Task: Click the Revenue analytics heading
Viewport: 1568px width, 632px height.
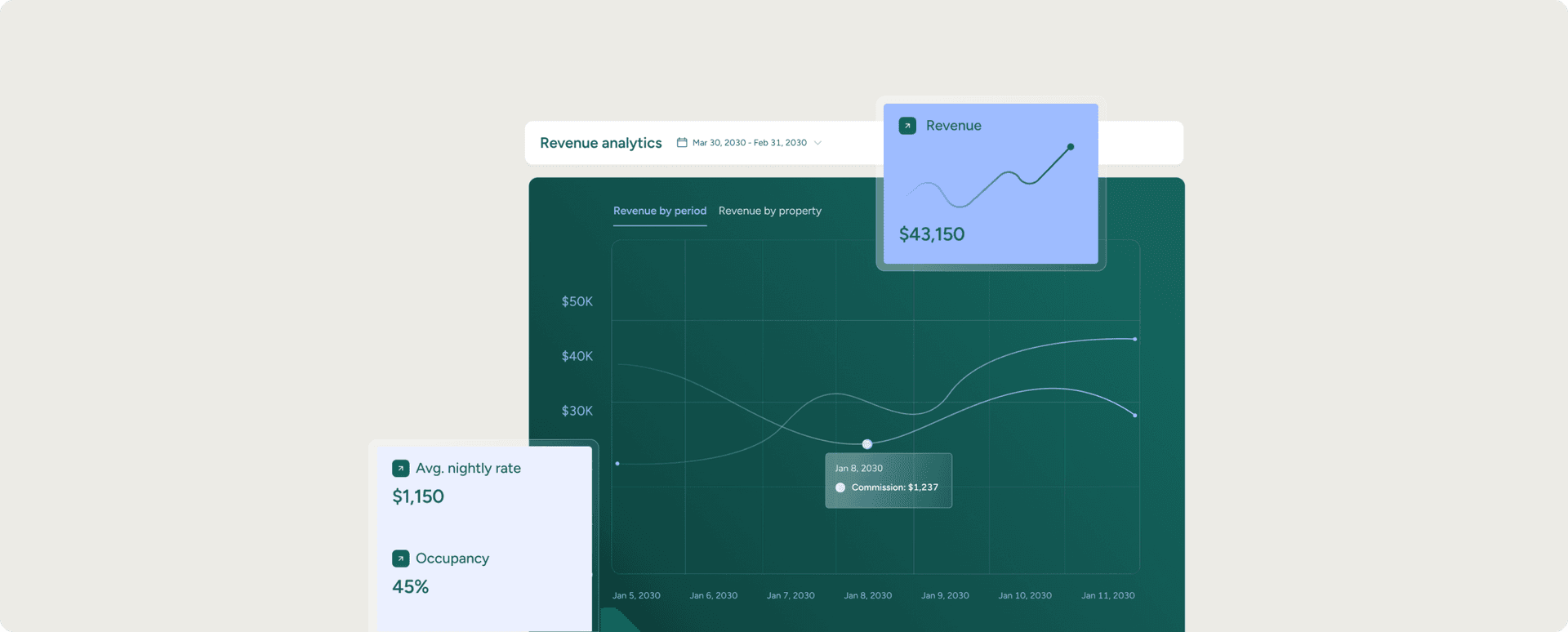Action: tap(600, 143)
